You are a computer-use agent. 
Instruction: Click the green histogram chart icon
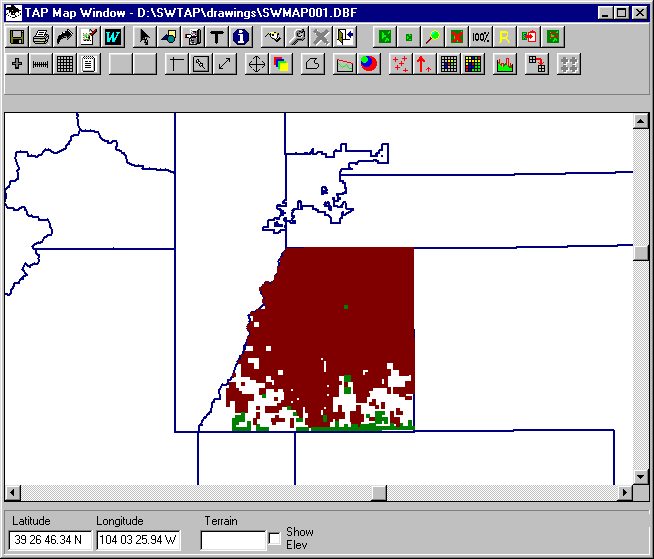505,64
